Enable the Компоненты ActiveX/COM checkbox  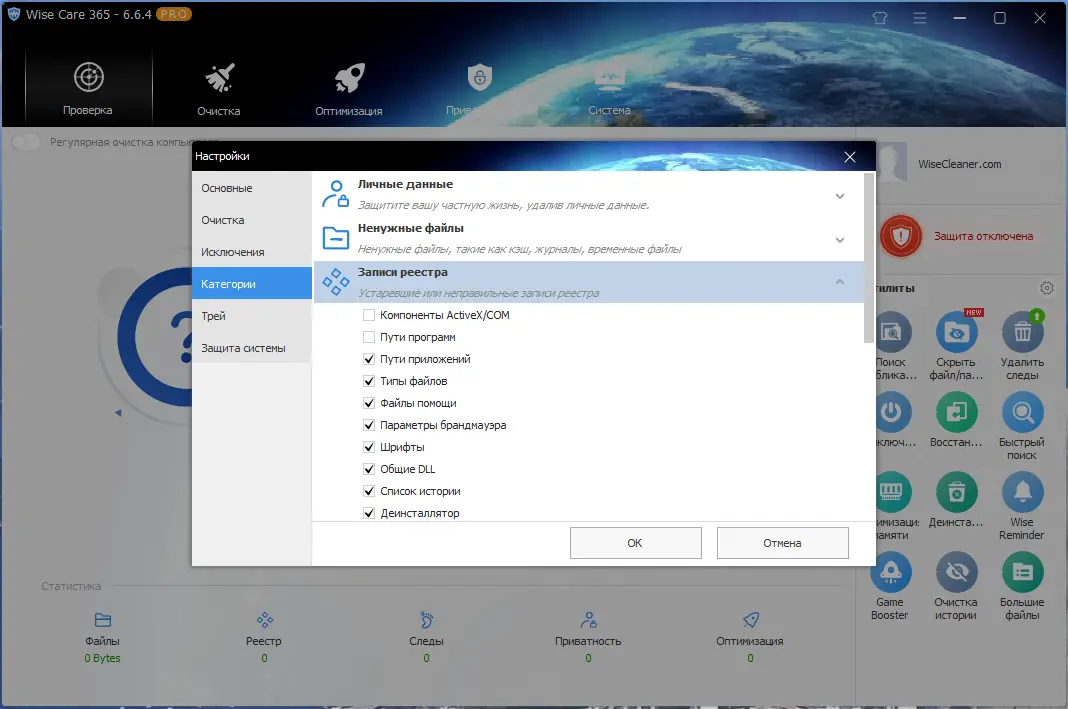click(370, 314)
